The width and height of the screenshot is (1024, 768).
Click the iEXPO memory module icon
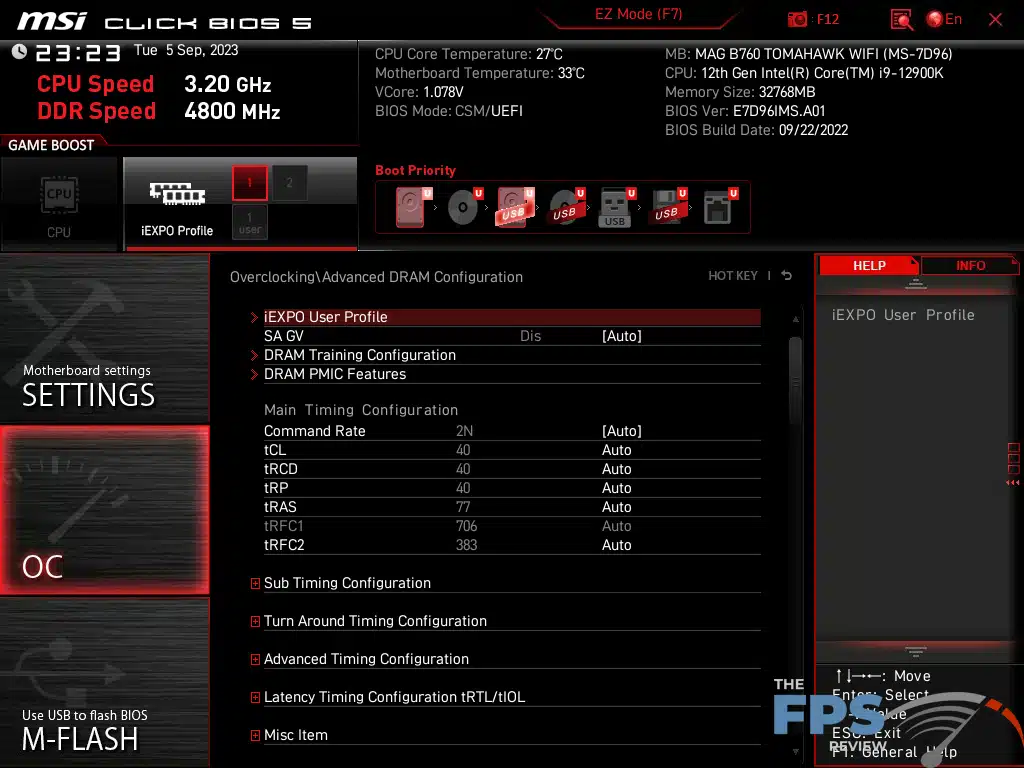tap(177, 194)
